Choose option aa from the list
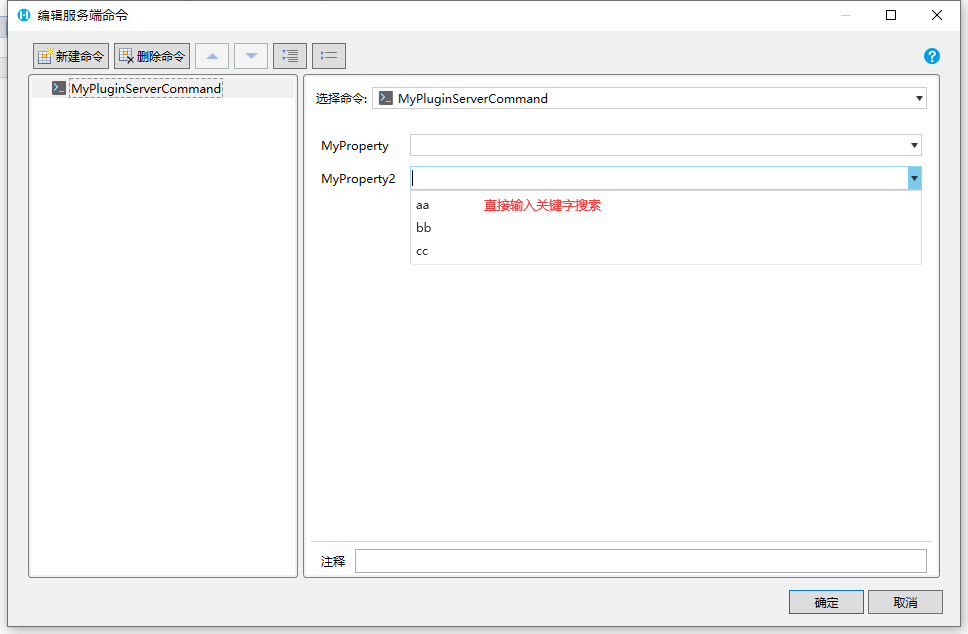 [x=666, y=205]
